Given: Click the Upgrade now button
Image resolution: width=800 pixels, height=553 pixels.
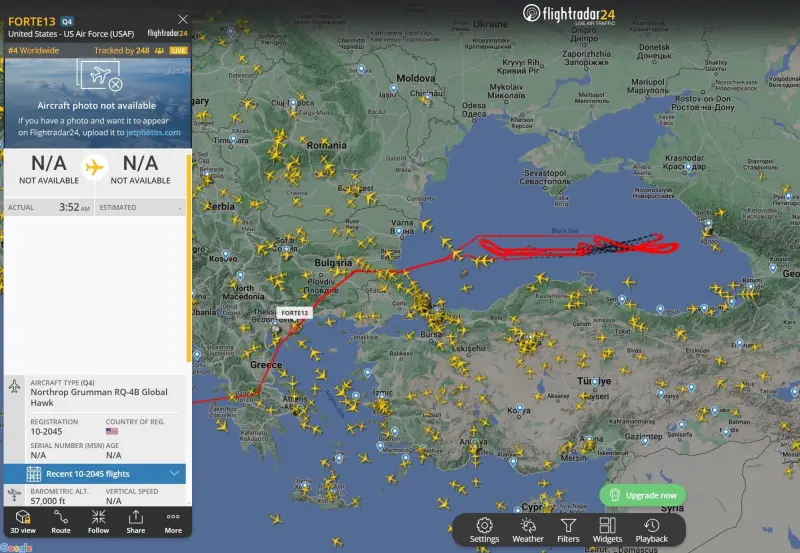Looking at the screenshot, I should tap(642, 495).
